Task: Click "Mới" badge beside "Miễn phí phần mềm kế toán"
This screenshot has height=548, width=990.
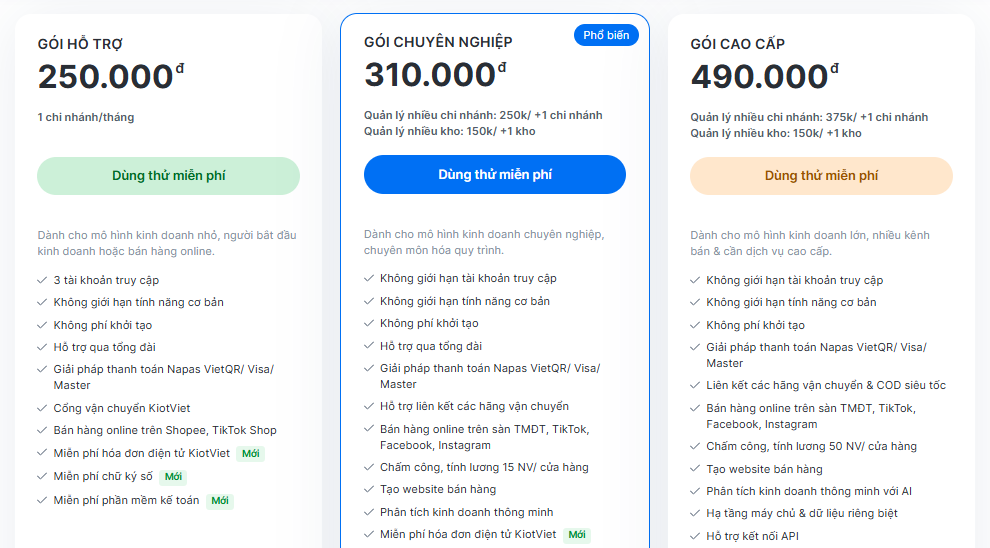Action: tap(220, 500)
